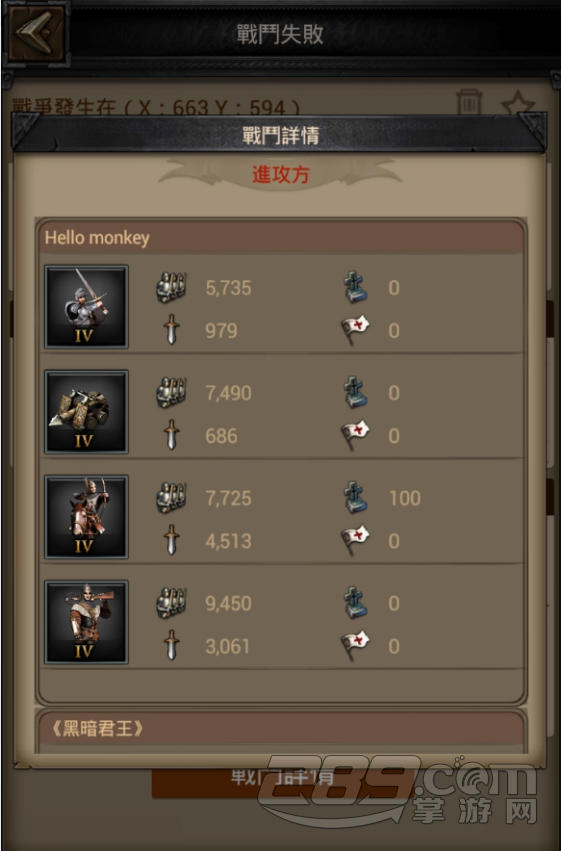Click tombstone icon in catapult row
Screen dimensions: 561x851
(356, 392)
